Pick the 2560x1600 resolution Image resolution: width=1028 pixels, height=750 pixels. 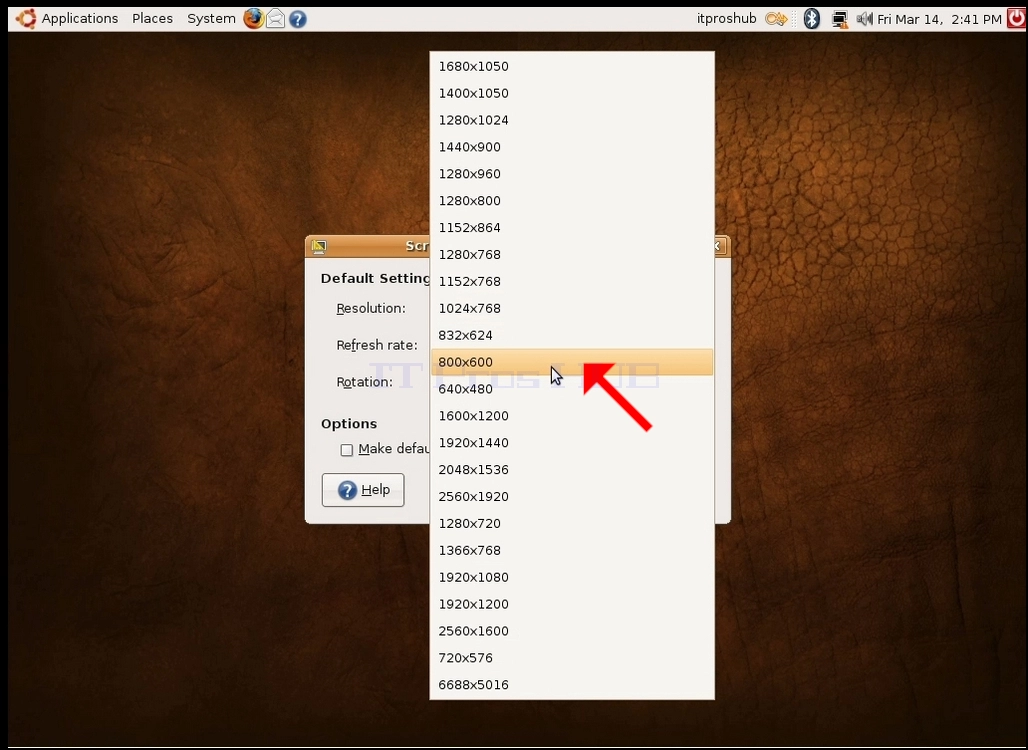tap(572, 631)
